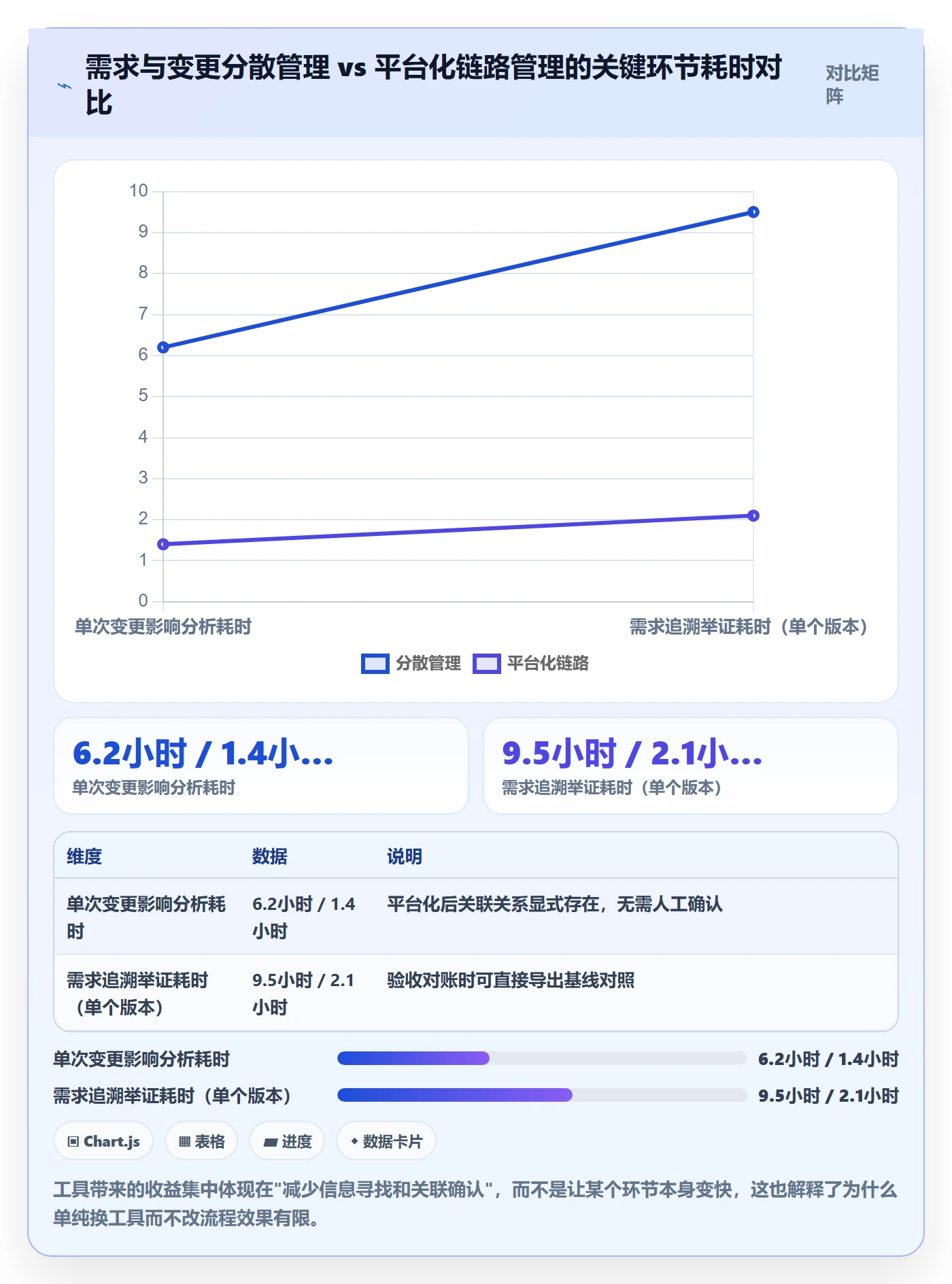Toggle 分散管理 legend swatch in chart
This screenshot has width=952, height=1284.
(375, 663)
